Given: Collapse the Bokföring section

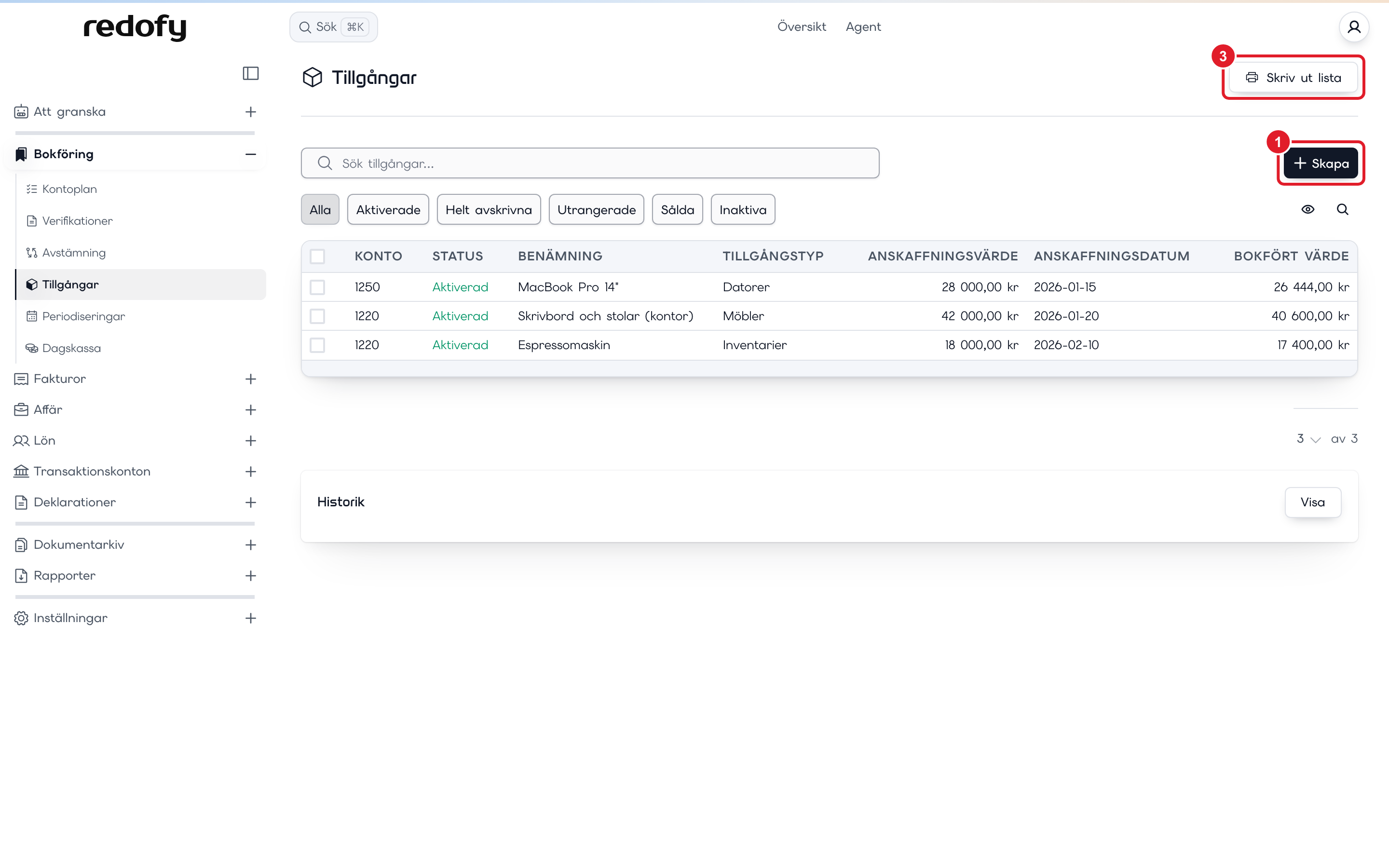Looking at the screenshot, I should coord(251,154).
